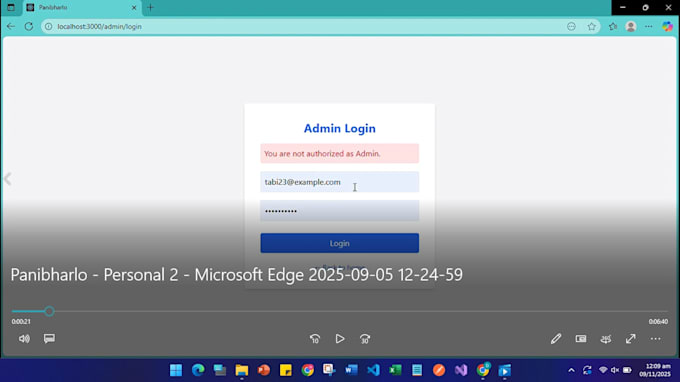Open Chrome icon with the profile badge
The height and width of the screenshot is (382, 680).
483,370
